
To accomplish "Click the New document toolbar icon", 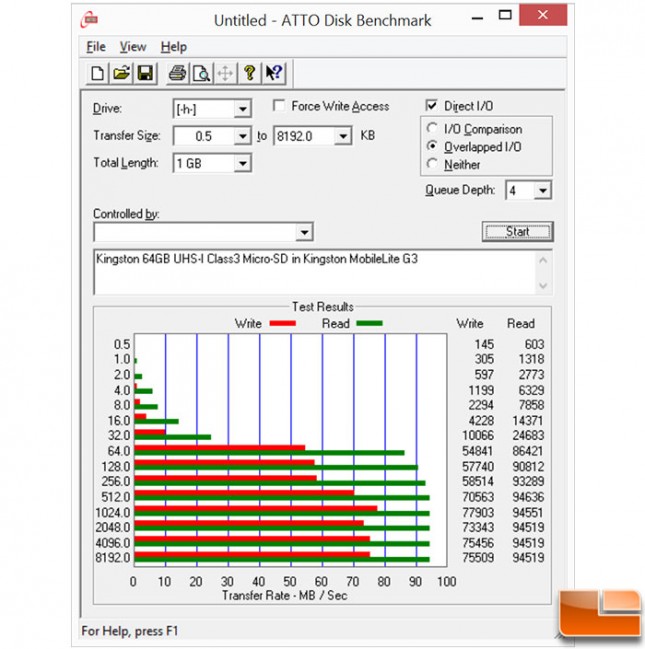I will coord(98,73).
